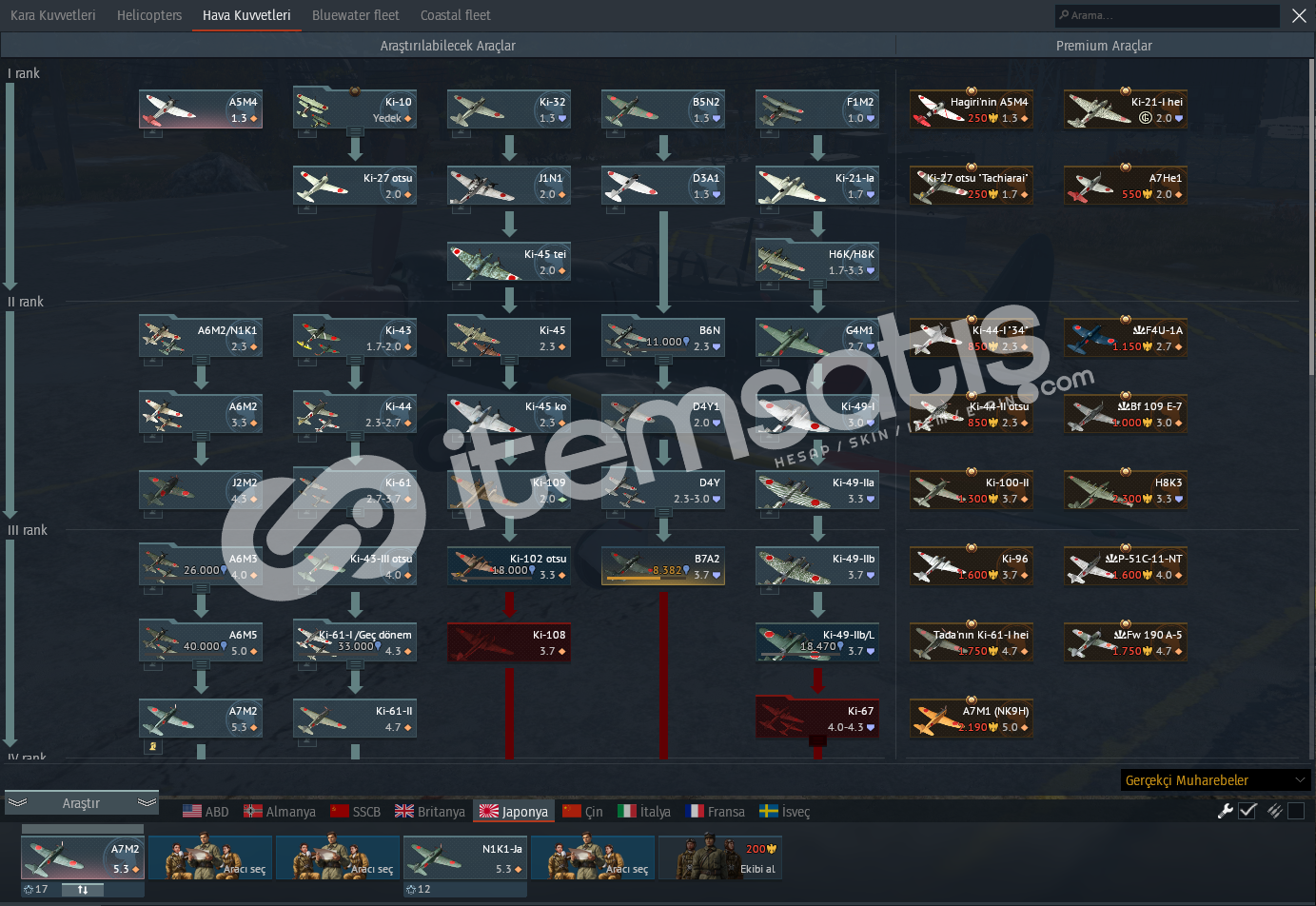Expand the Ki-43 1.7-2.0 group

click(x=355, y=338)
